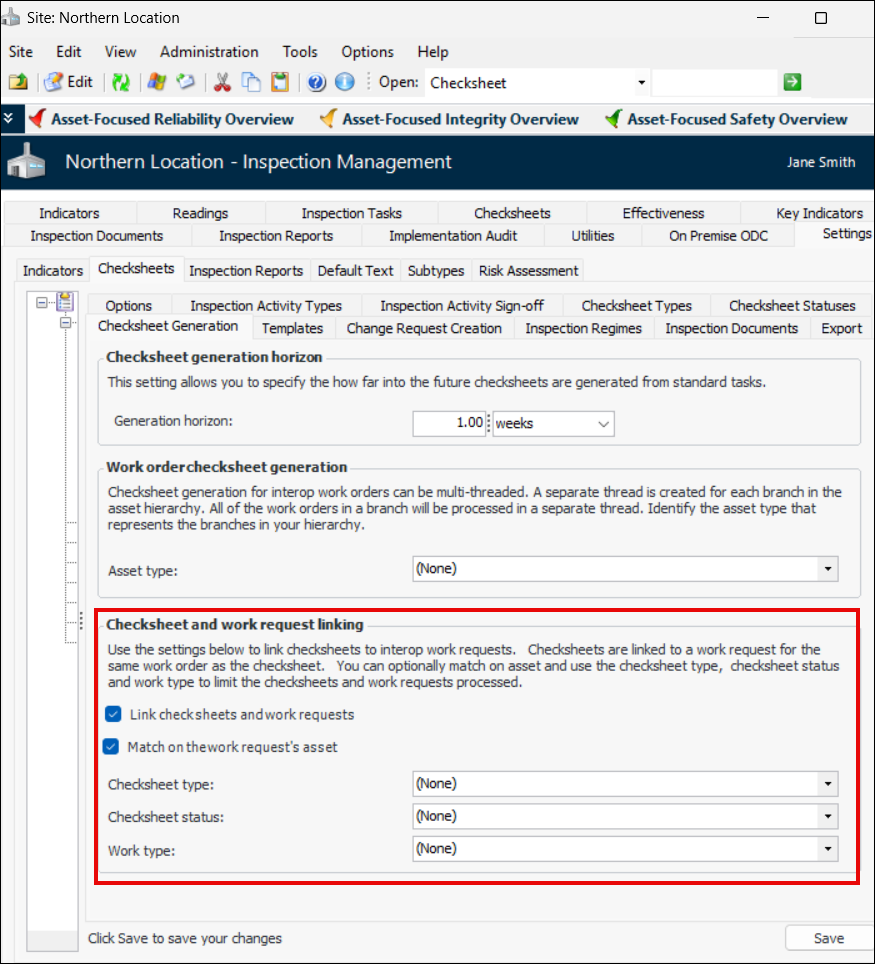
Task: Switch to Inspection Documents top tab
Action: 97,236
